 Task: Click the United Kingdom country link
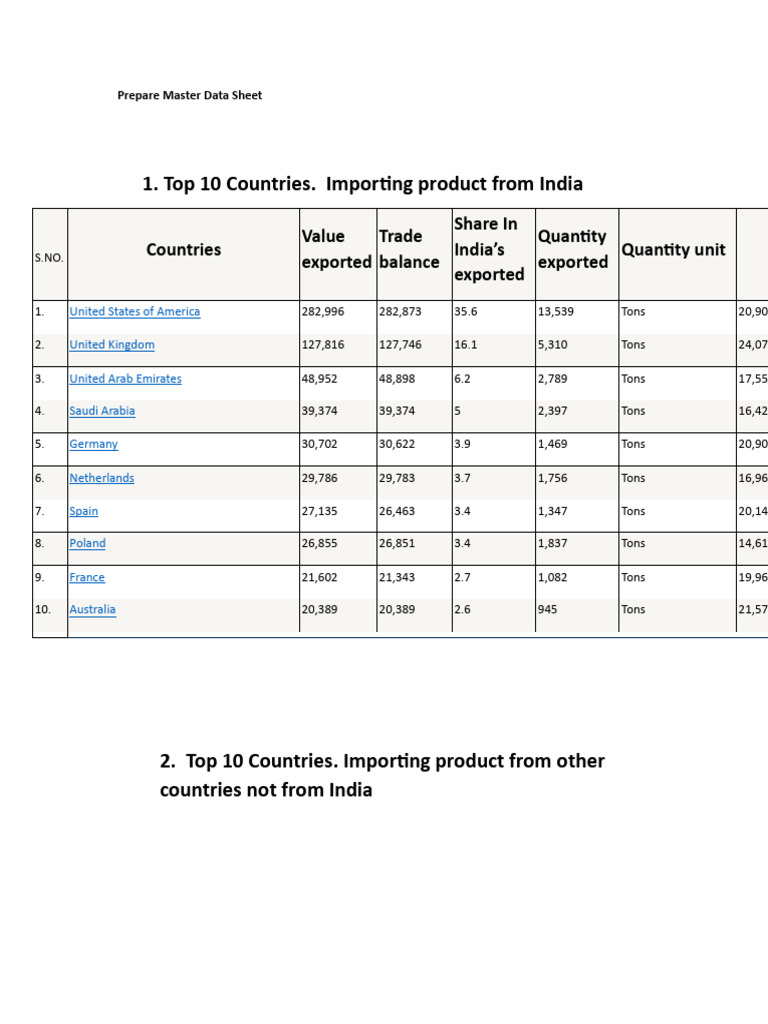[112, 345]
